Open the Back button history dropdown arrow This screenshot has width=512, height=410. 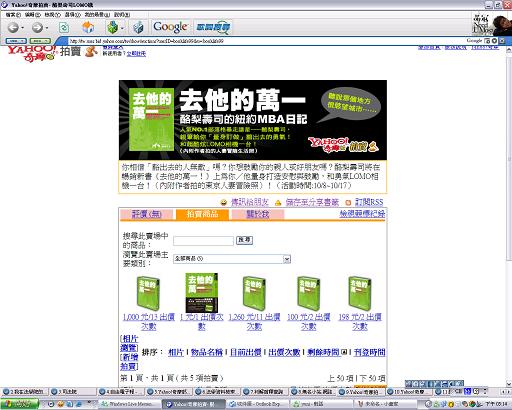point(23,28)
